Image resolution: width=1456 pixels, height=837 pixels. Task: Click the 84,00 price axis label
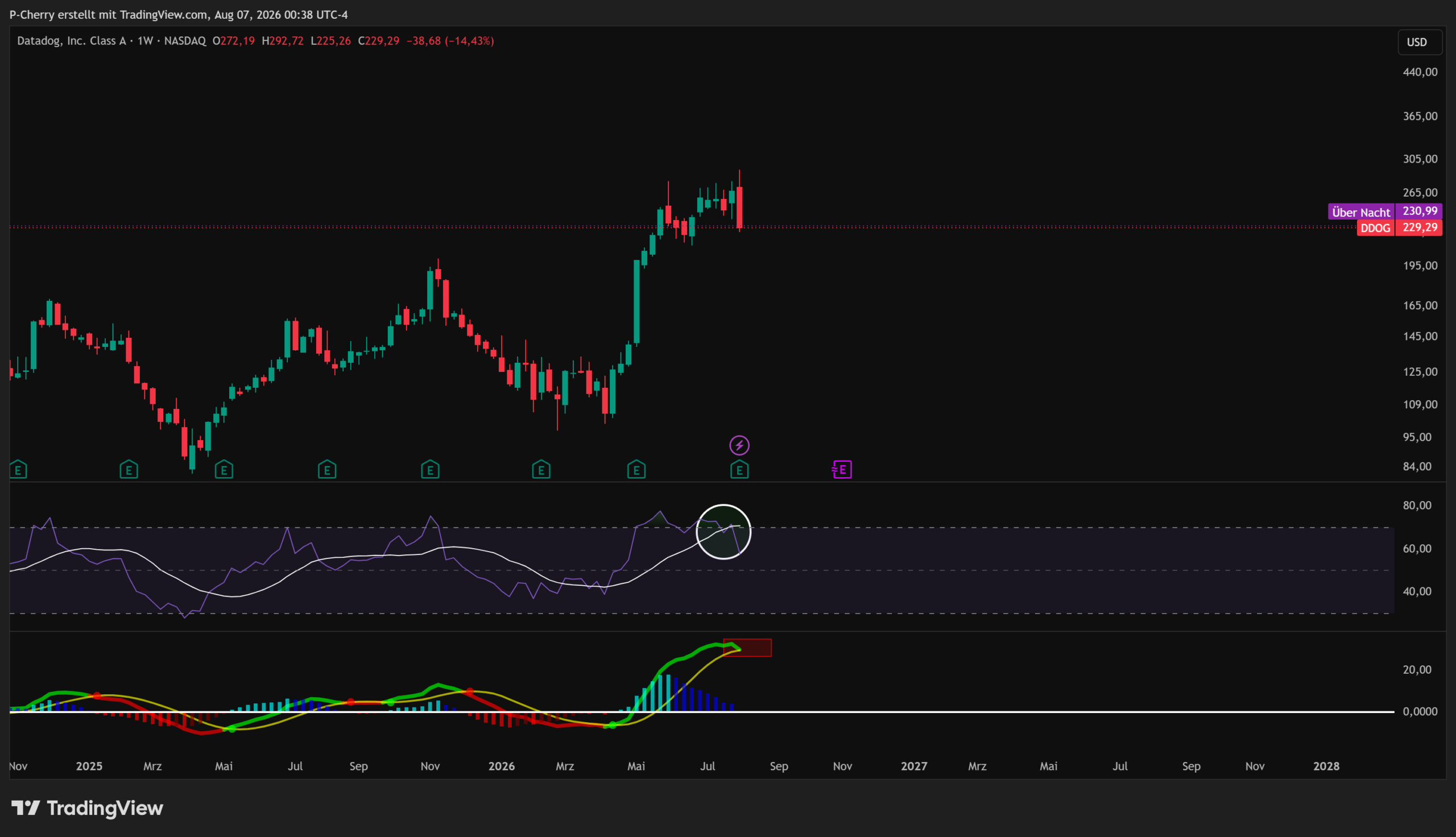1417,467
